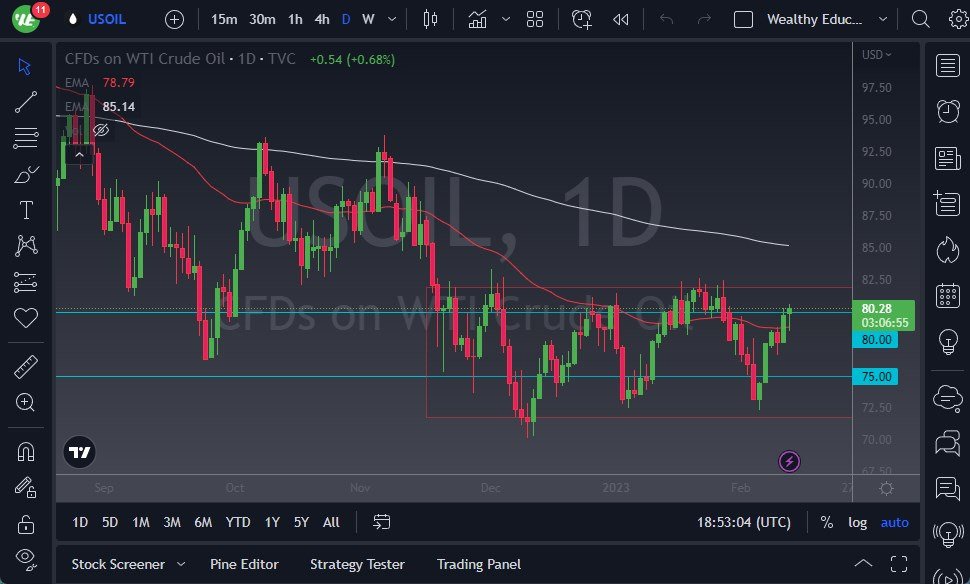Switch to the 15m timeframe
970x584 pixels.
pos(224,19)
